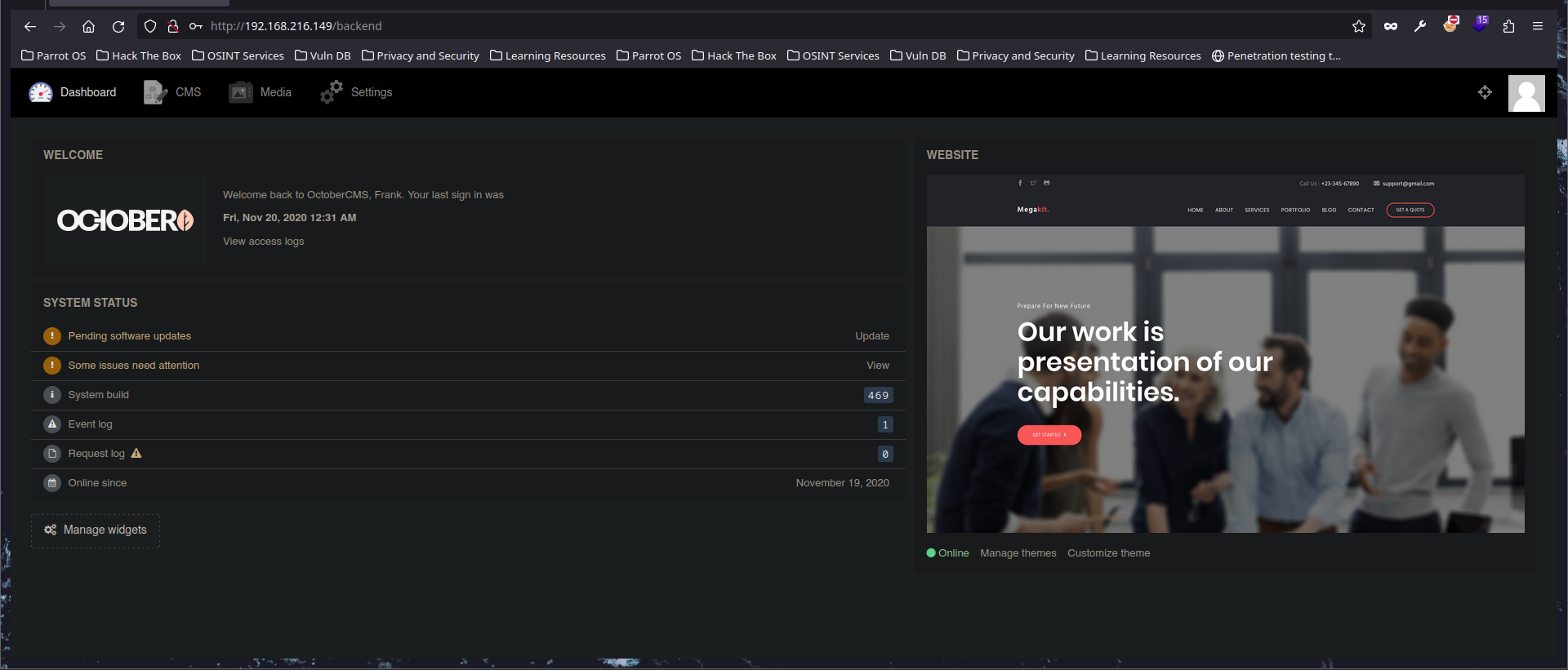Click the System build info icon
1568x670 pixels.
[52, 395]
